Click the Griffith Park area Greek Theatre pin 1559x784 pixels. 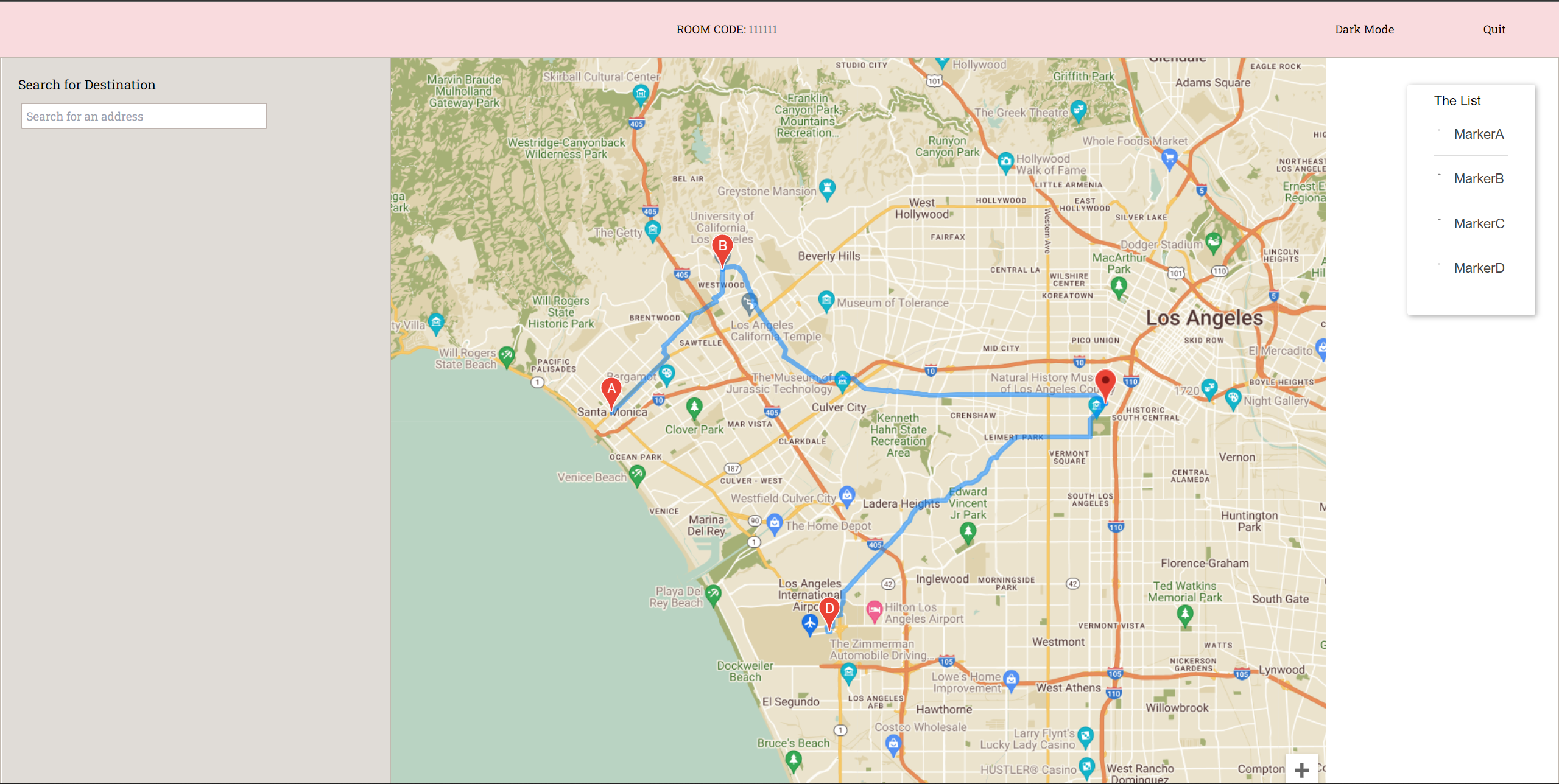click(x=1078, y=110)
